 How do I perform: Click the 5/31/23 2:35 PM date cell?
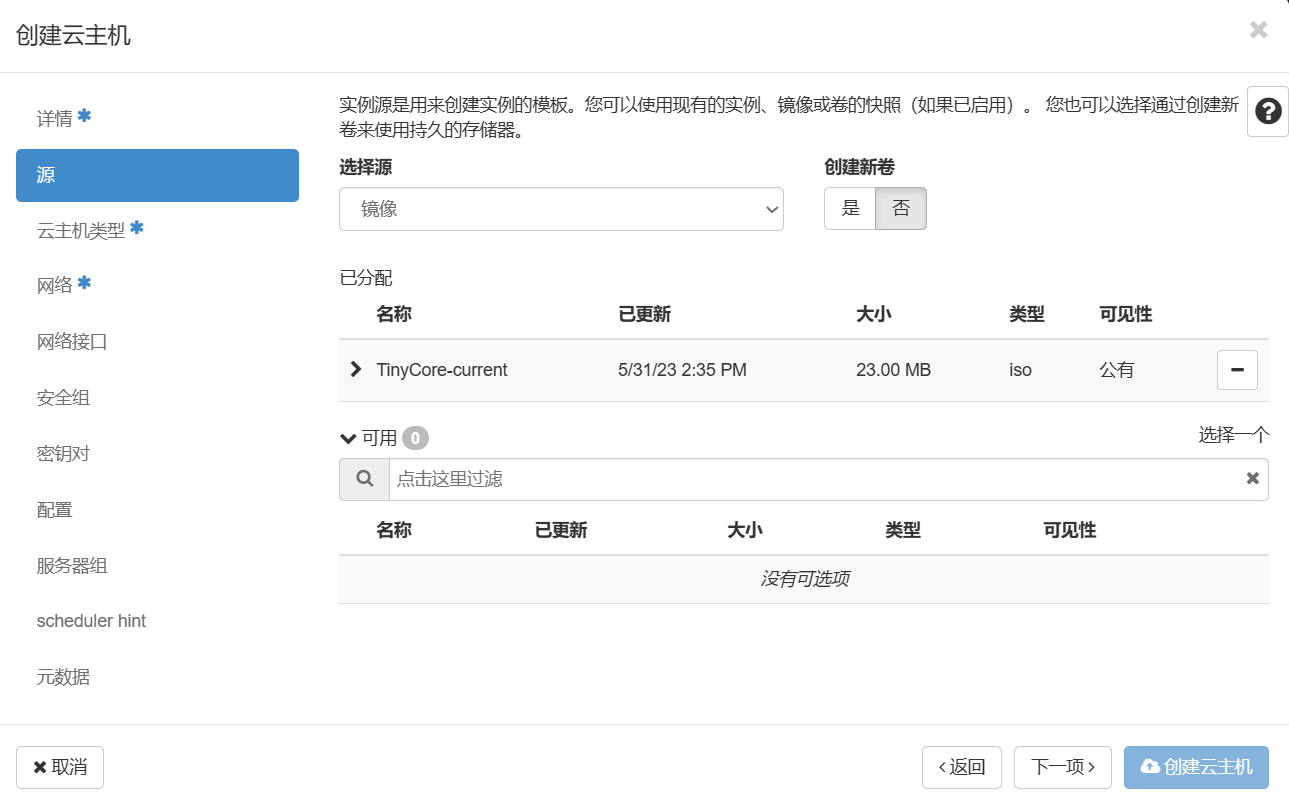point(682,370)
